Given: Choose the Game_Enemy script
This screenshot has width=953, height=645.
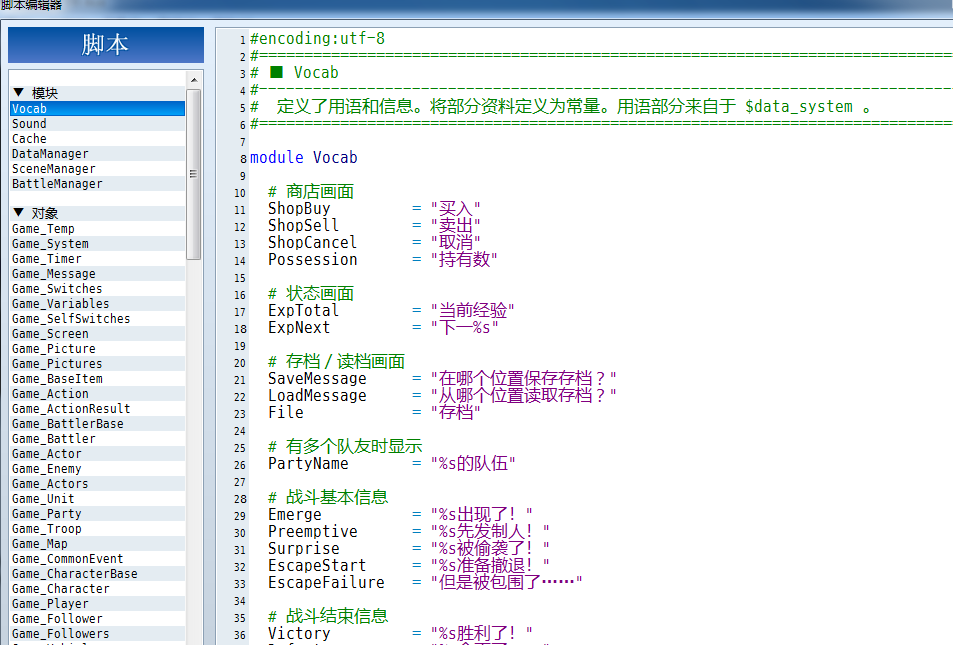Looking at the screenshot, I should 98,469.
